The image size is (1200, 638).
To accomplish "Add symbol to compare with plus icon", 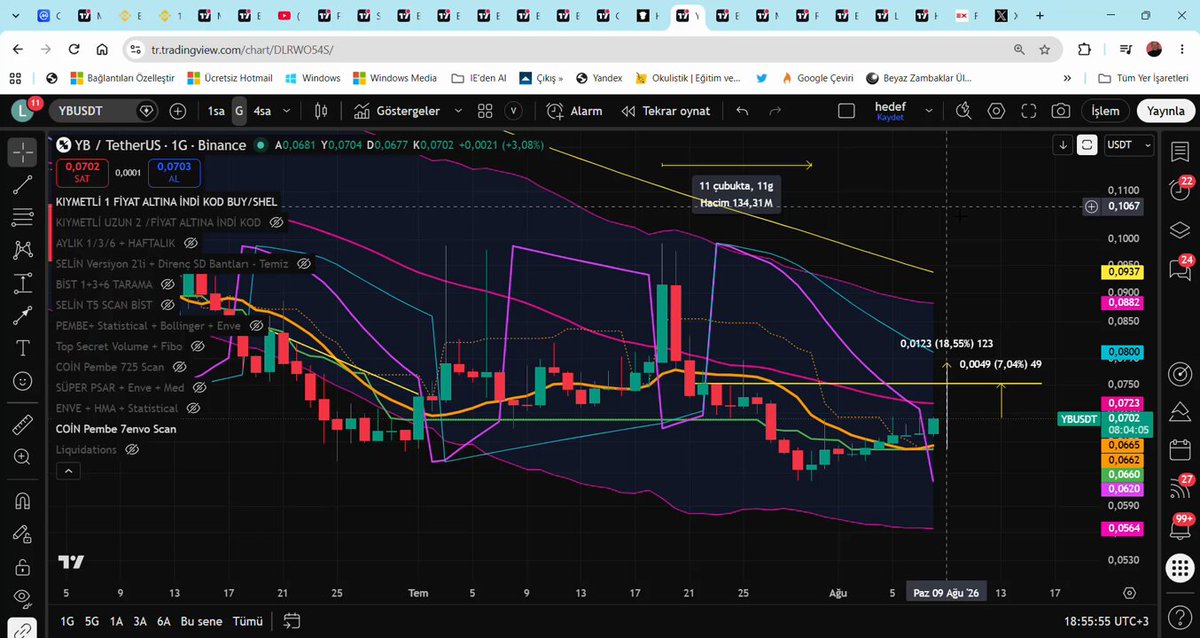I will (178, 111).
